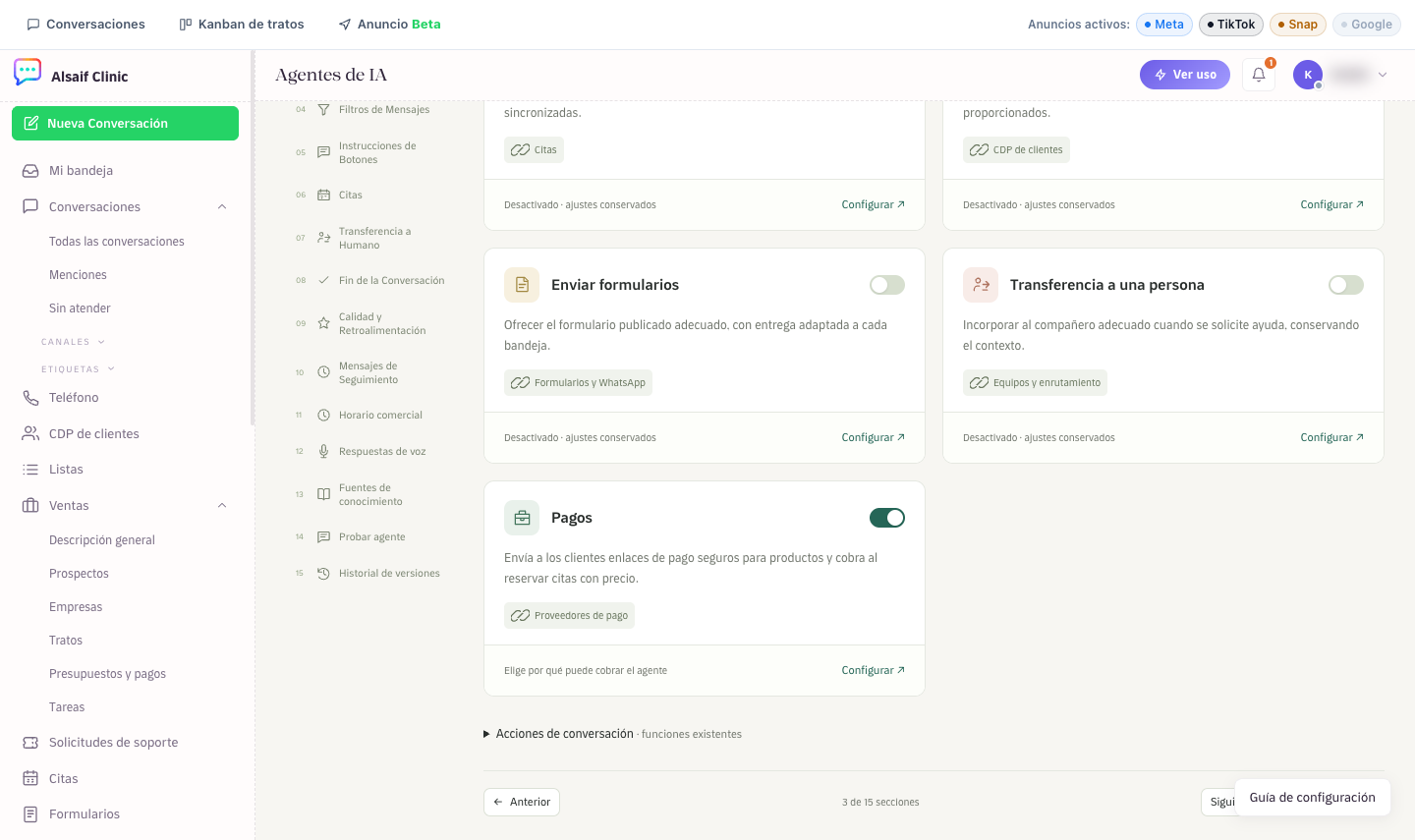Click Configurar link in Pagos card
The height and width of the screenshot is (840, 1415).
pos(874,671)
